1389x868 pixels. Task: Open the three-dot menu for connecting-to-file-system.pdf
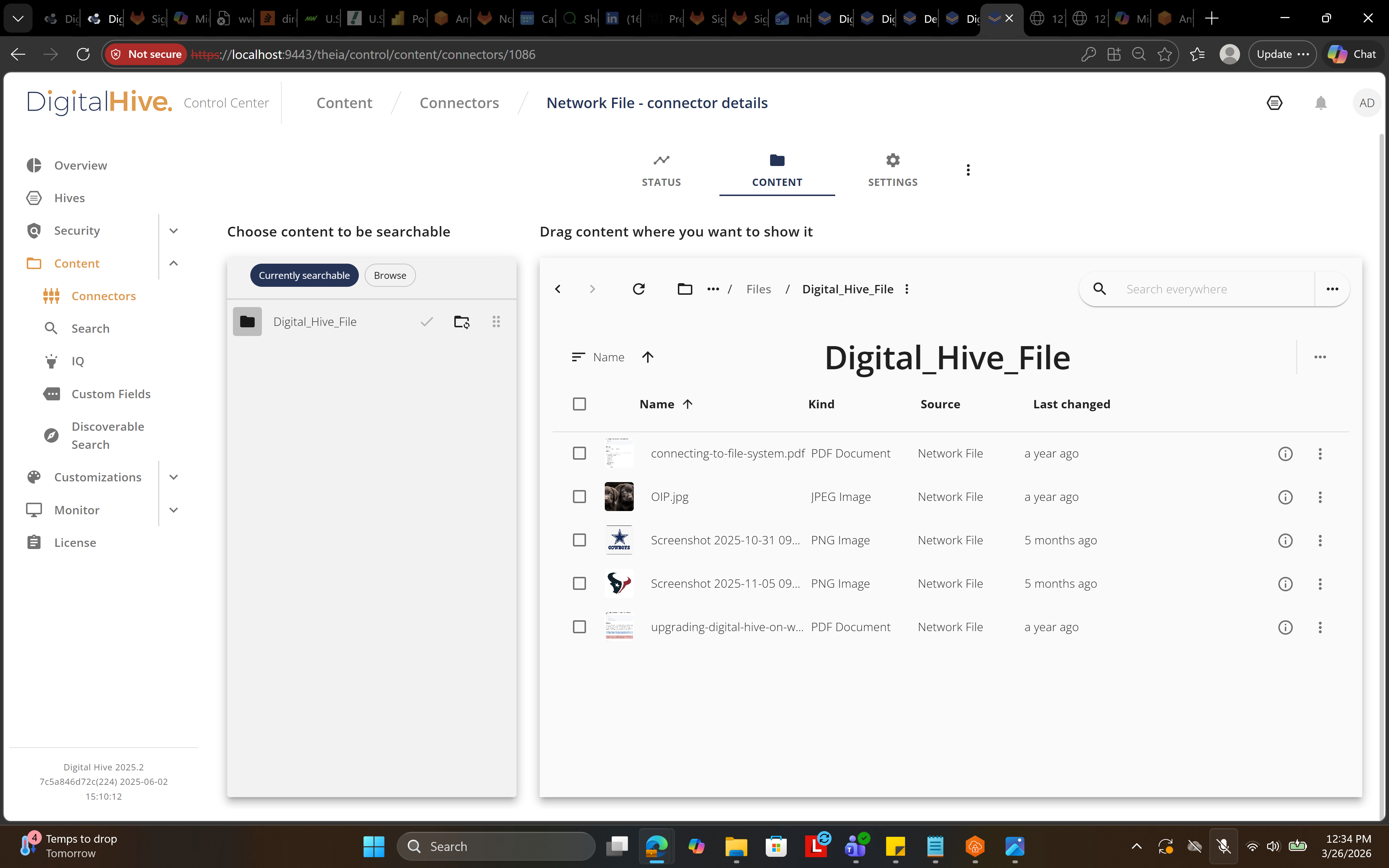click(1320, 454)
